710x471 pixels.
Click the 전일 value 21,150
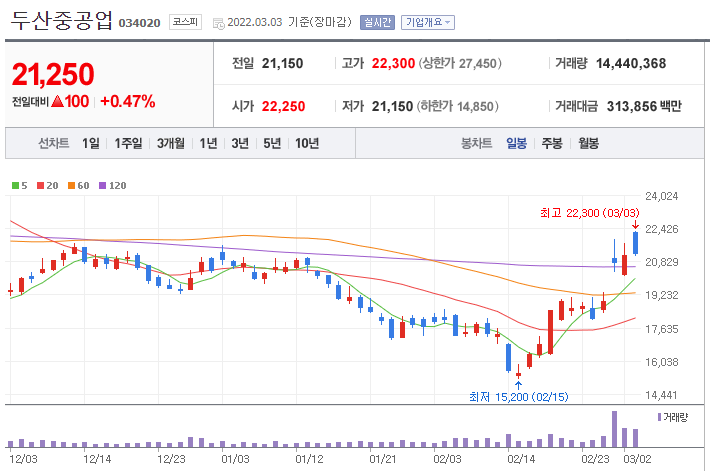[282, 63]
